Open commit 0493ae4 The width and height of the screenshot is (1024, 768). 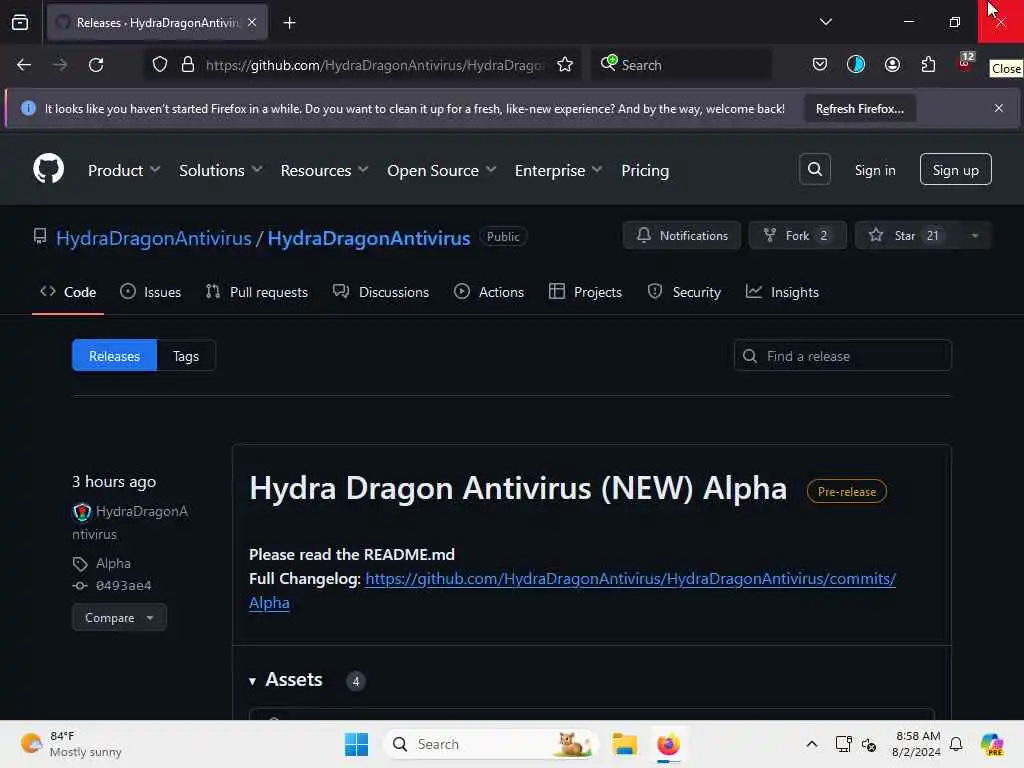pyautogui.click(x=123, y=585)
